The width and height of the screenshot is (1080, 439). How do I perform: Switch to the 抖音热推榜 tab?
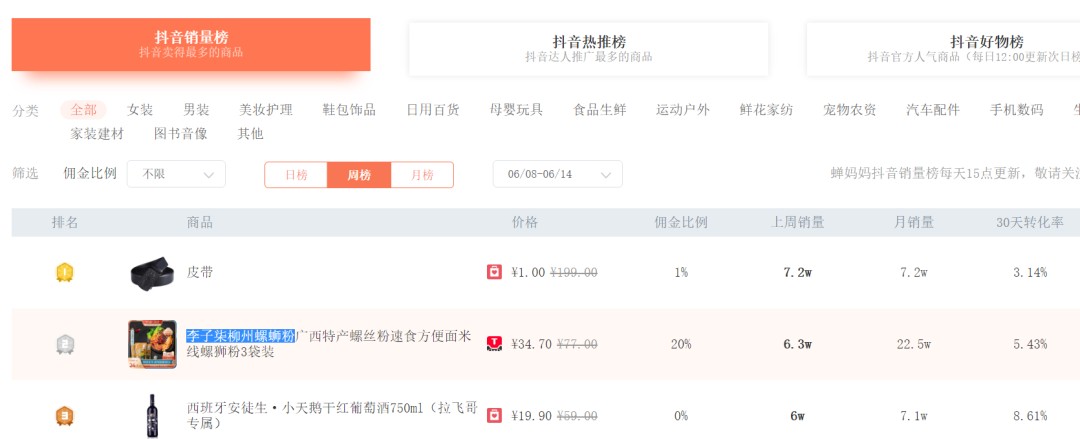[x=589, y=49]
